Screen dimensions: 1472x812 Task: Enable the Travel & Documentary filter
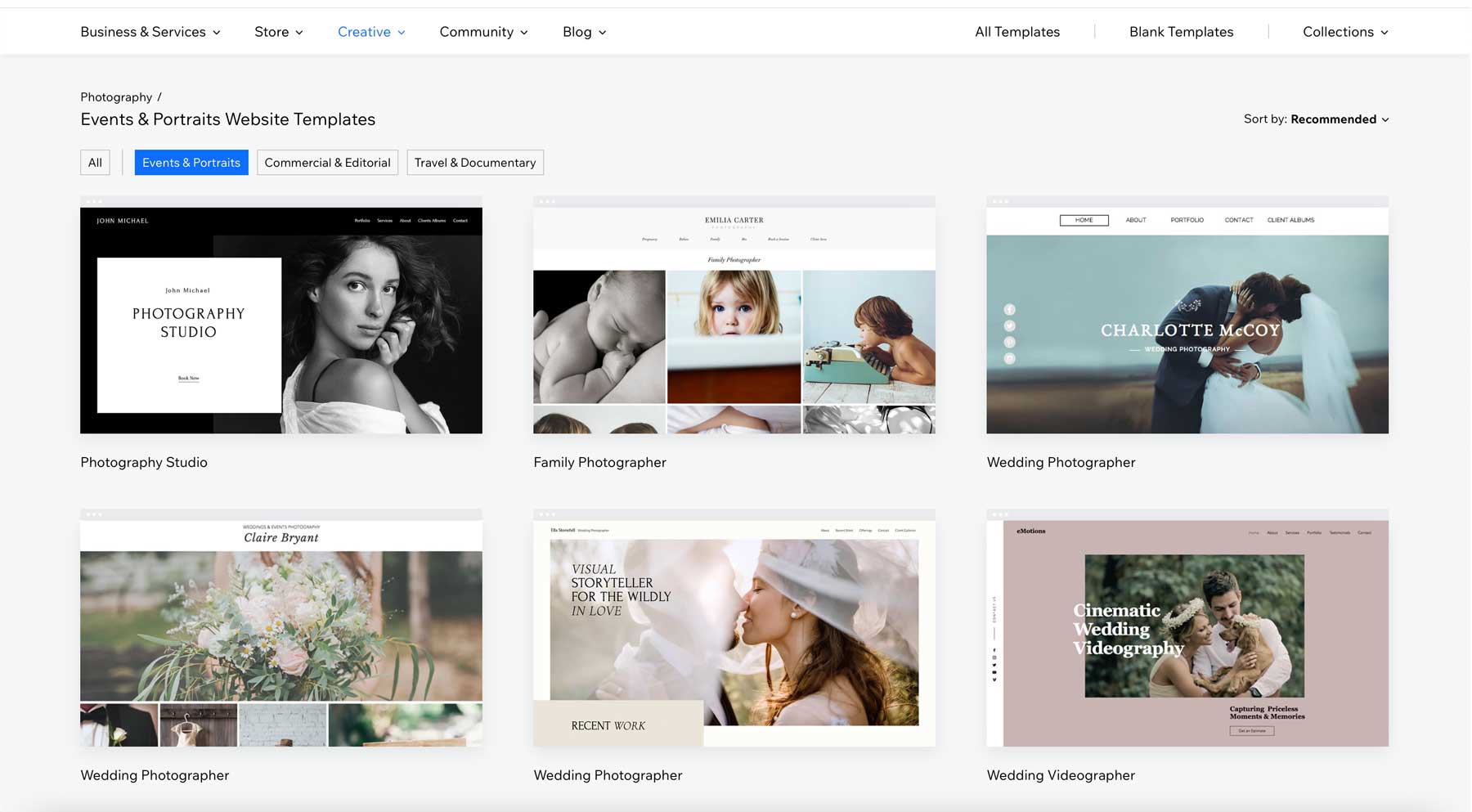pos(475,162)
